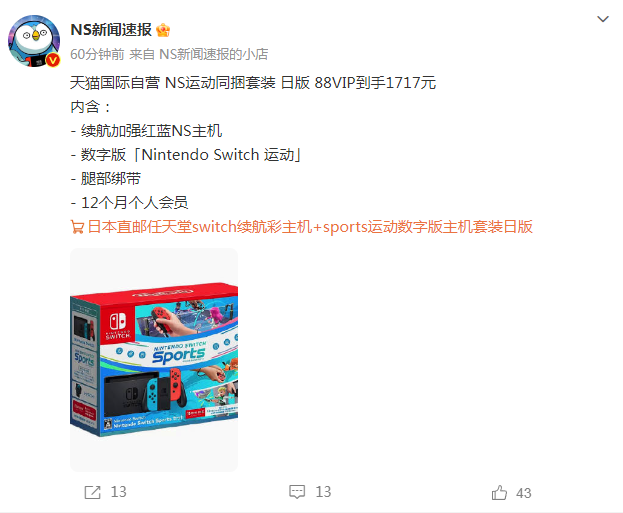Image resolution: width=623 pixels, height=513 pixels.
Task: View the Switch Sports bundle image
Action: pyautogui.click(x=154, y=360)
